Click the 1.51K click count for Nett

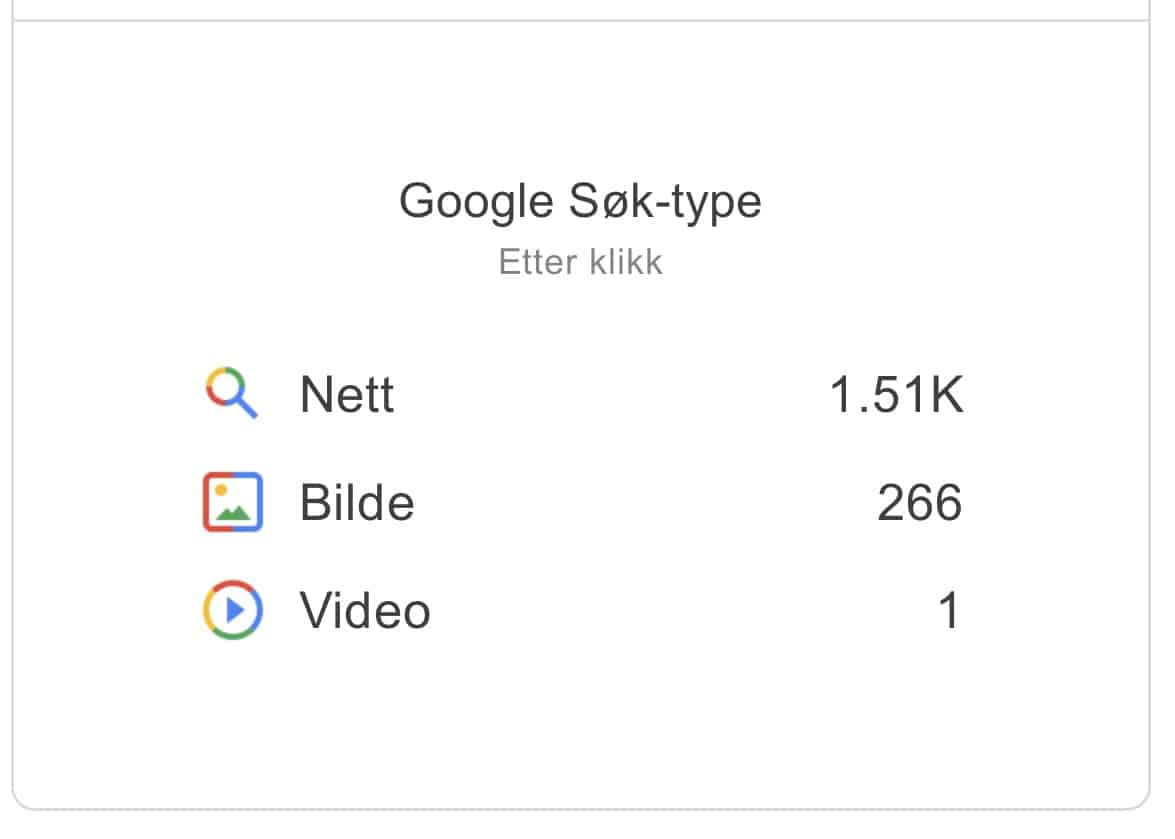pyautogui.click(x=896, y=395)
